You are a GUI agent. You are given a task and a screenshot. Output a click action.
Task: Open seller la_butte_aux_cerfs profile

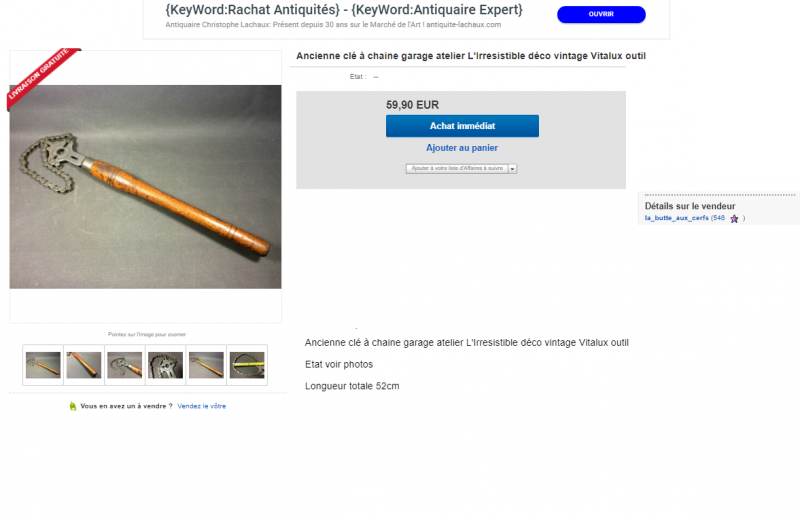pyautogui.click(x=676, y=218)
